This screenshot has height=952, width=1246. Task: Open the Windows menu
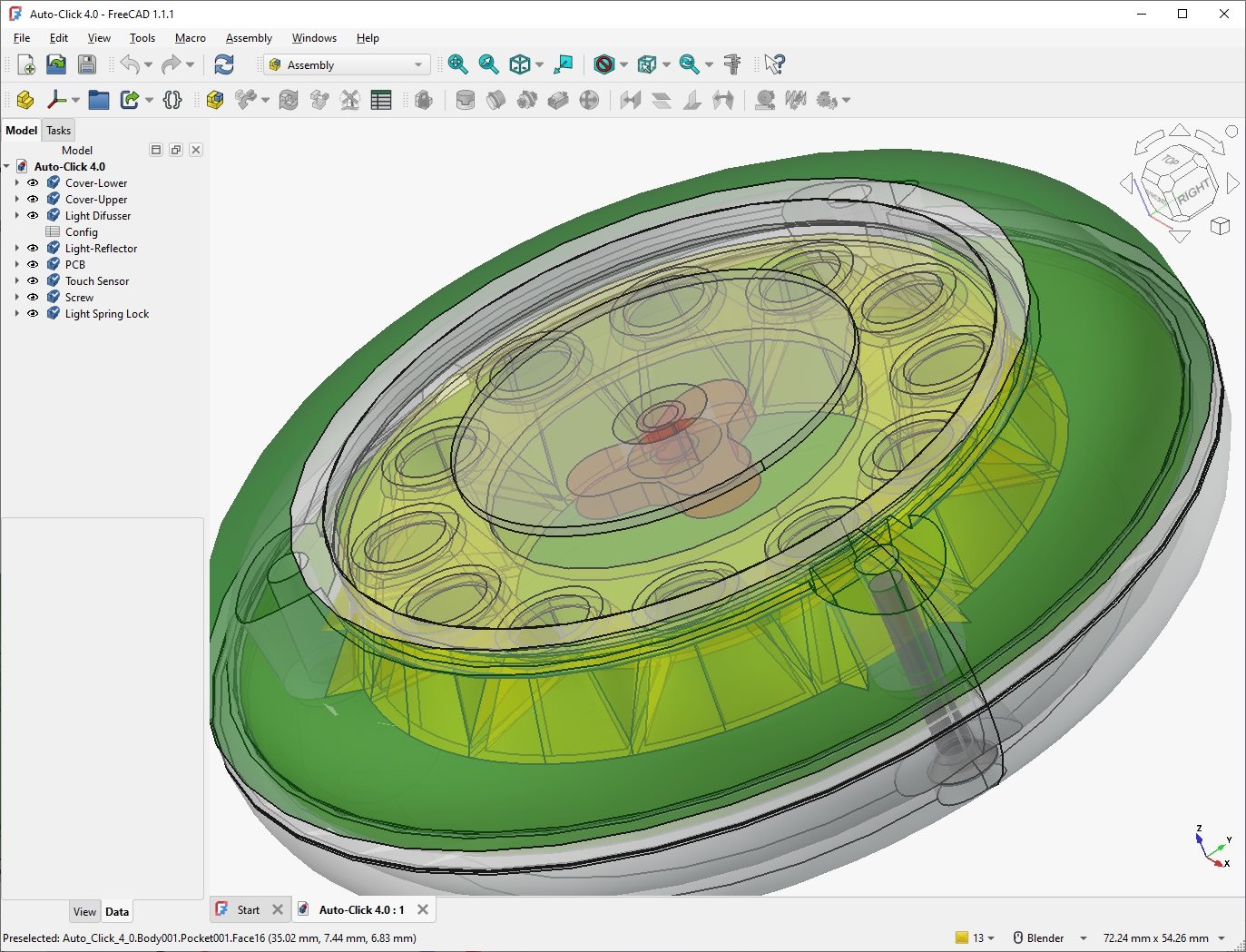pyautogui.click(x=314, y=38)
